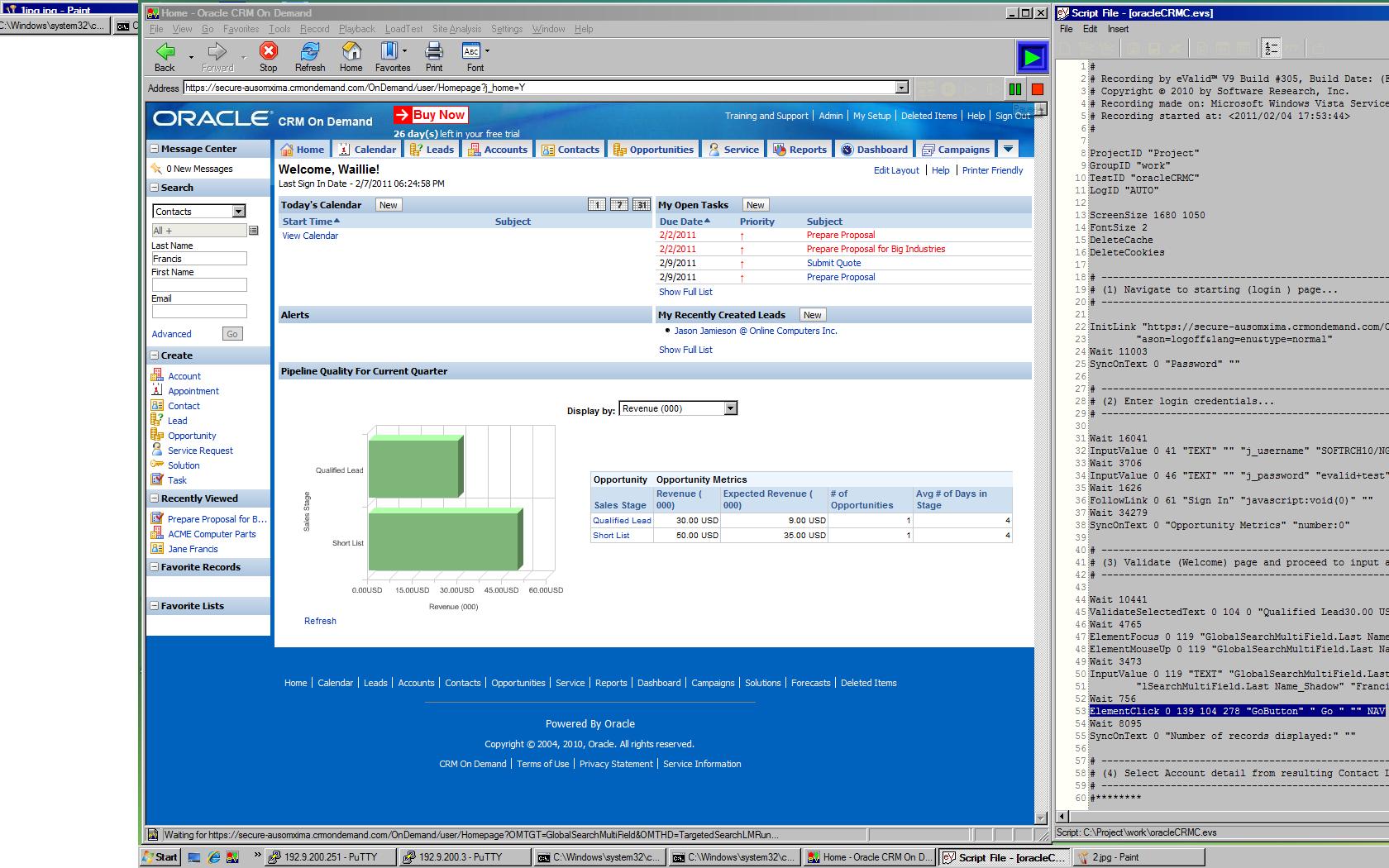Click the Print printer icon

[434, 50]
